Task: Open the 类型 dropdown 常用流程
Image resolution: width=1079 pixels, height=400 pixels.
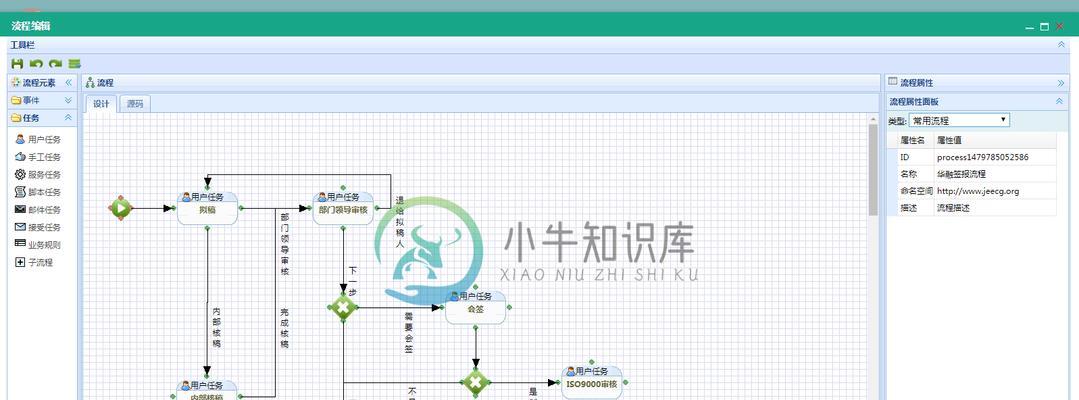Action: tap(959, 120)
